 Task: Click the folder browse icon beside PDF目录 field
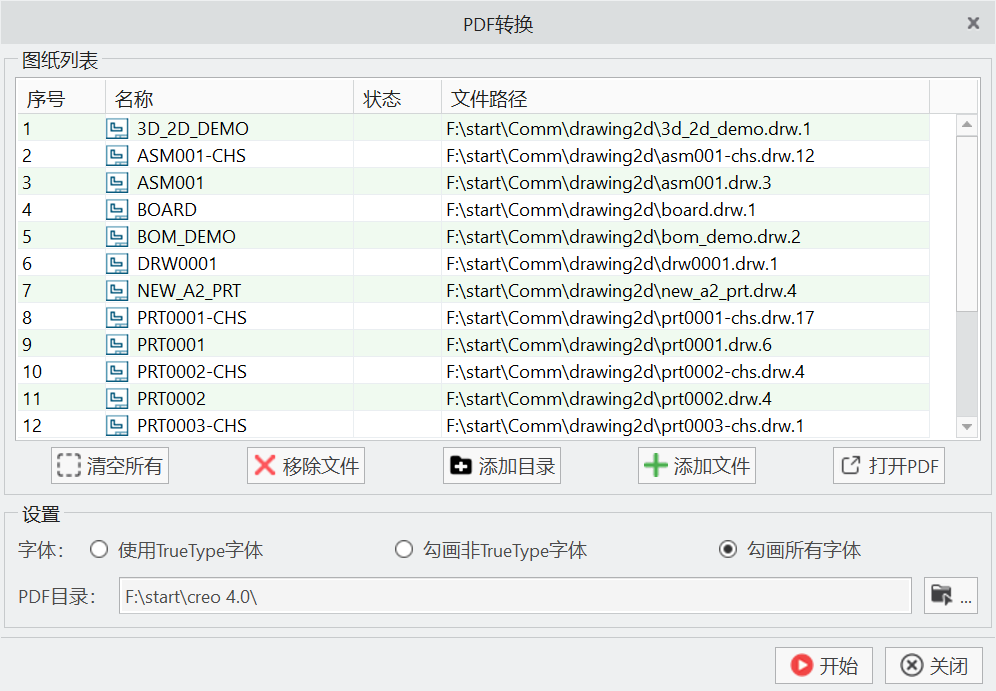click(941, 594)
